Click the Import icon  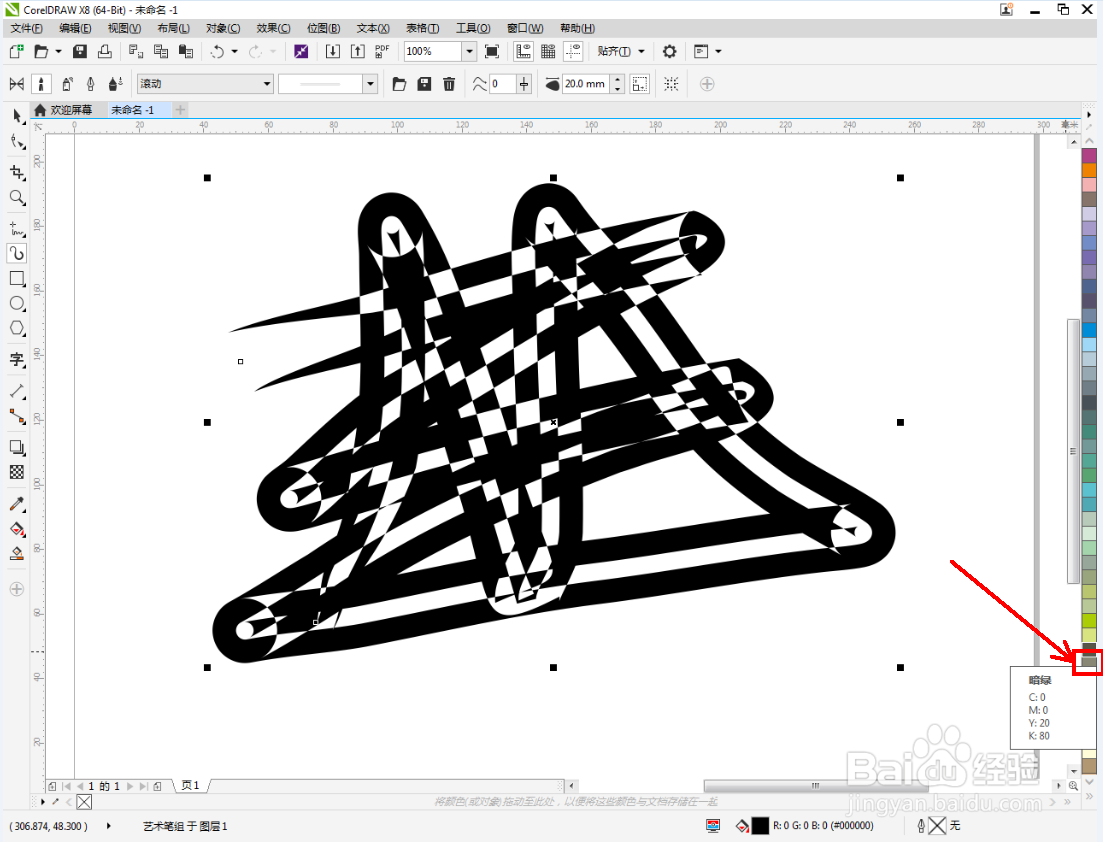[x=333, y=51]
